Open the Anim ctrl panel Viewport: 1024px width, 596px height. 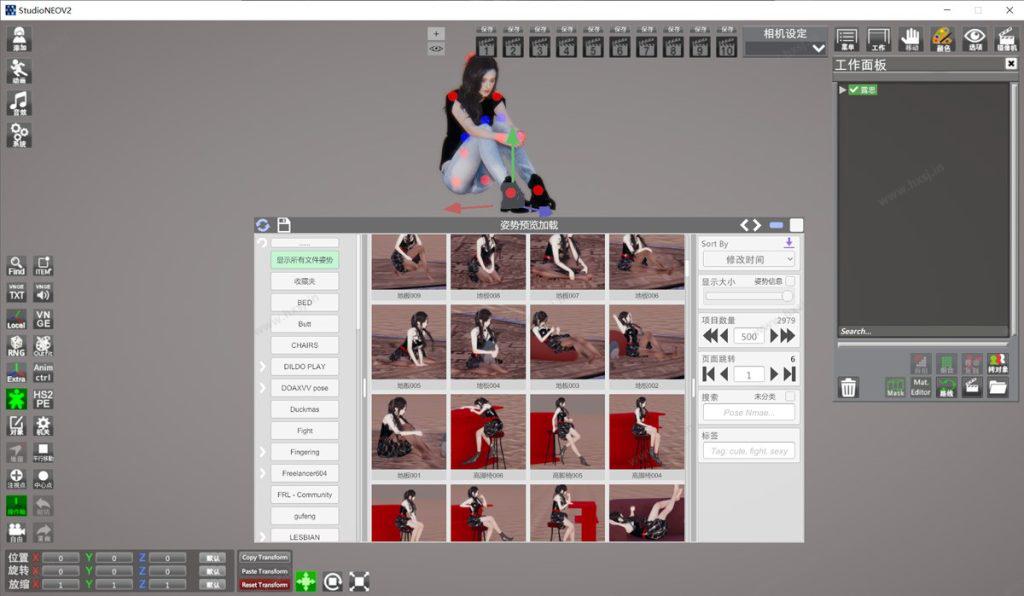pos(43,373)
